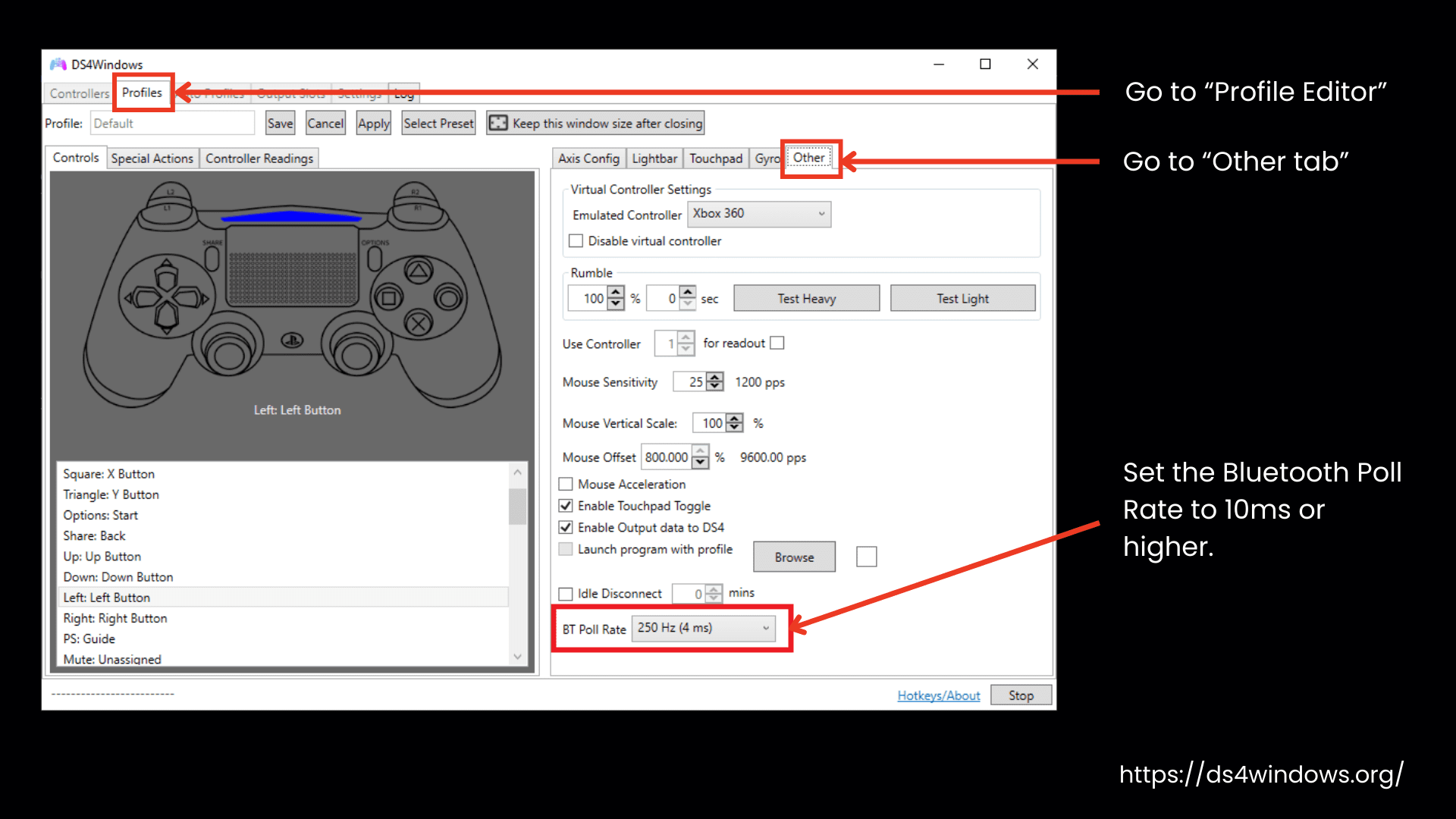Adjust rumble seconds stepper
1456x819 pixels.
click(687, 298)
